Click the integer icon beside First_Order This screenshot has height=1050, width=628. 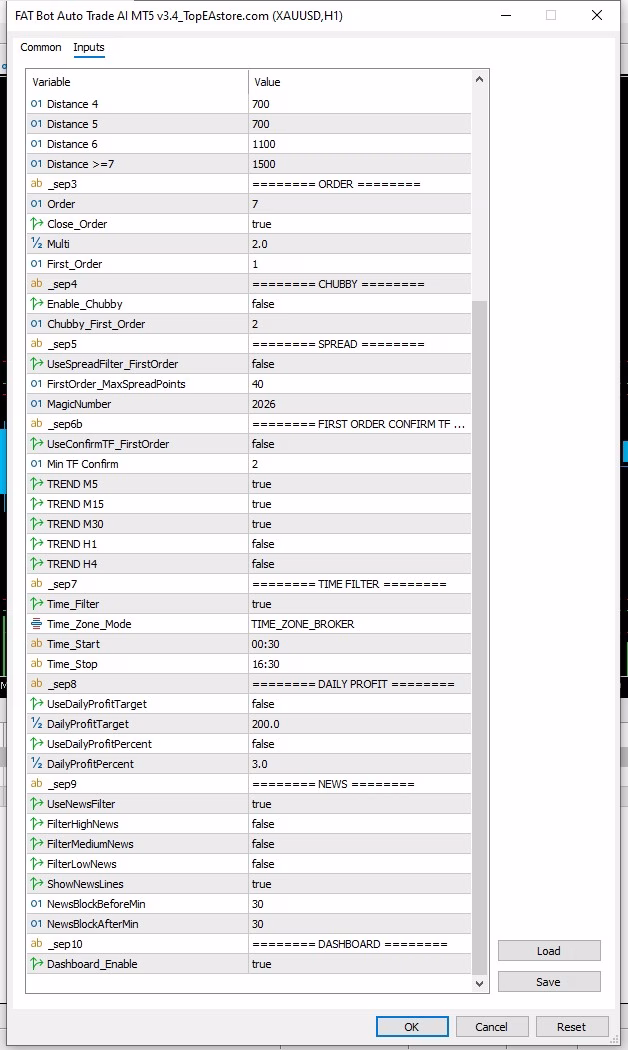pyautogui.click(x=36, y=264)
